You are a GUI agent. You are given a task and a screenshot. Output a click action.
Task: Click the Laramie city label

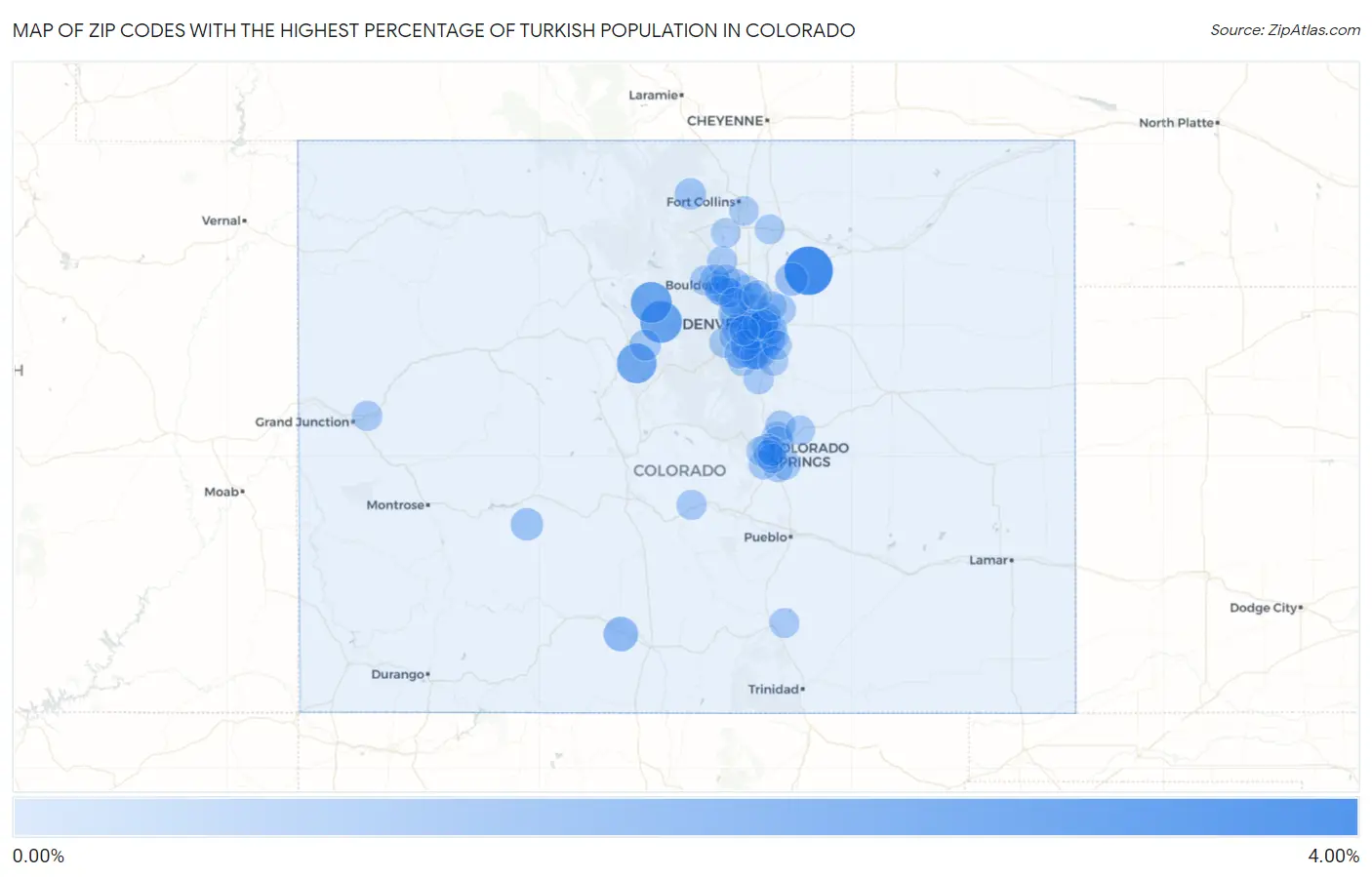click(x=656, y=95)
